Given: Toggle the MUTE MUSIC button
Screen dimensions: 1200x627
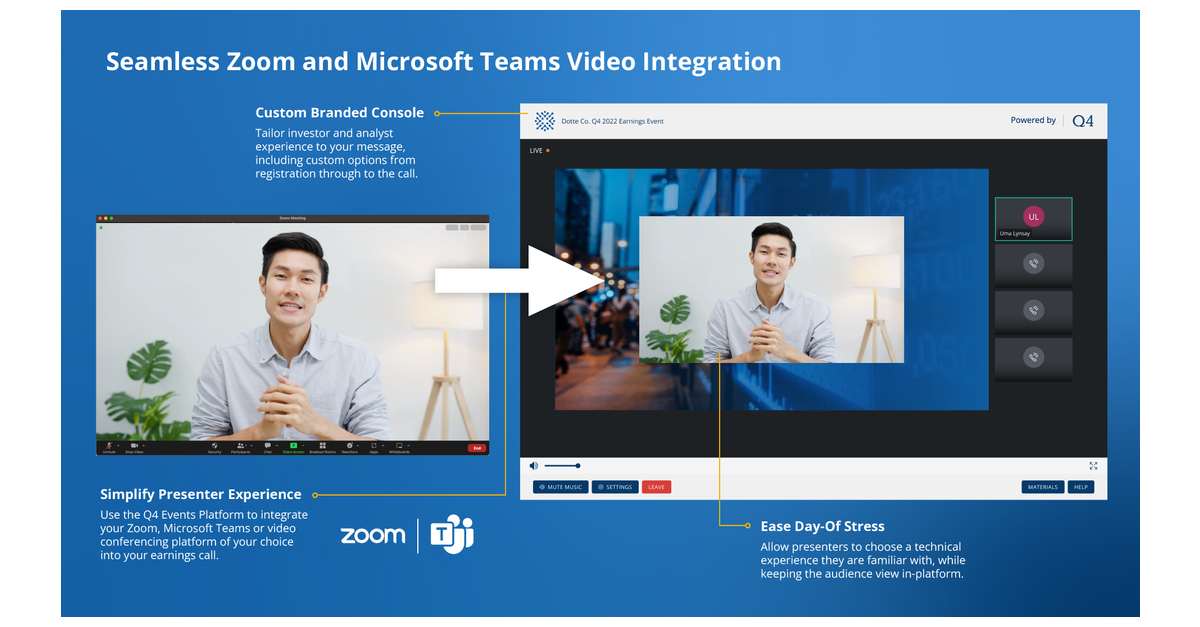Looking at the screenshot, I should pos(560,487).
